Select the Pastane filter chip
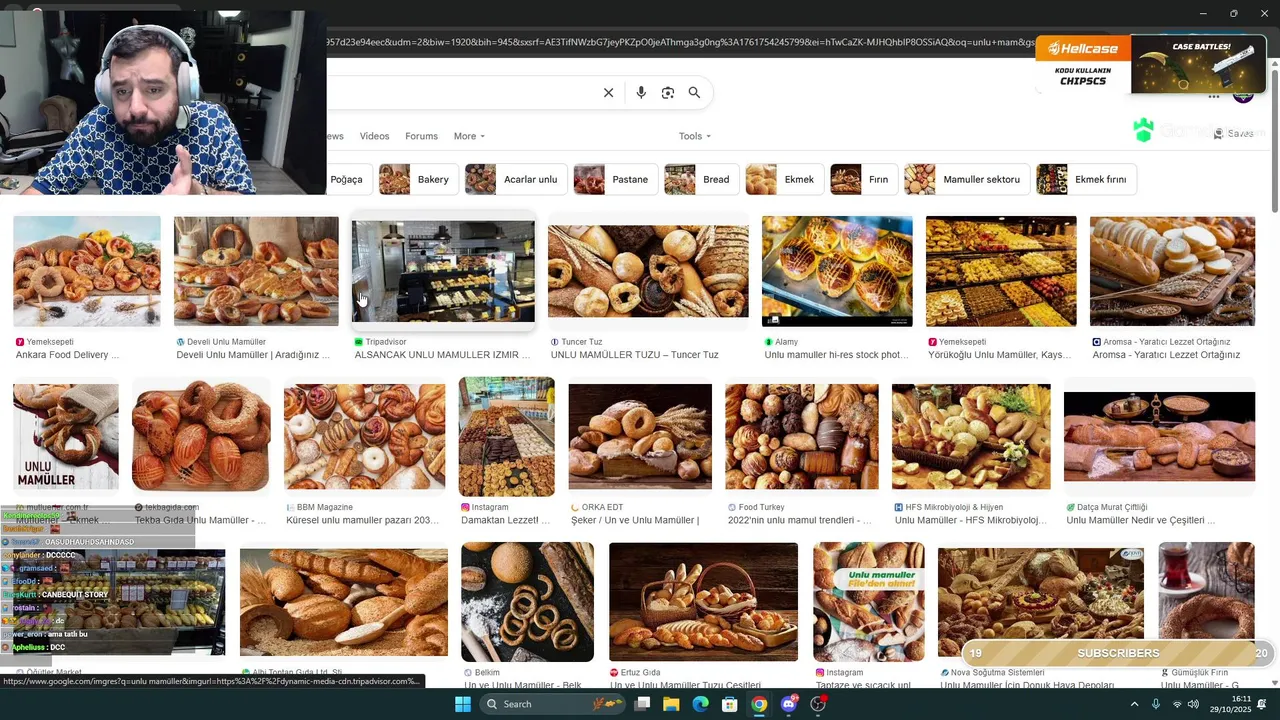 616,179
